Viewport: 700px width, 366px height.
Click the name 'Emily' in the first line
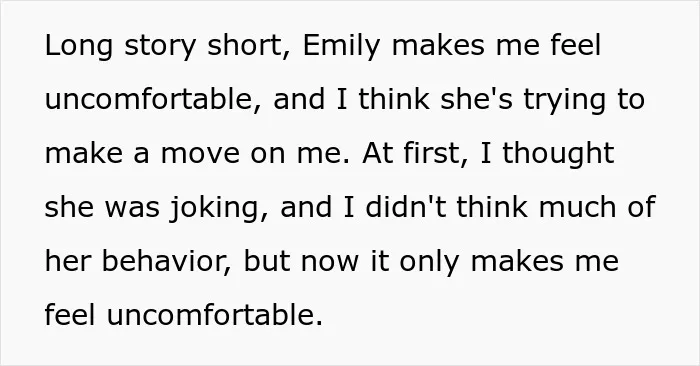click(x=341, y=47)
